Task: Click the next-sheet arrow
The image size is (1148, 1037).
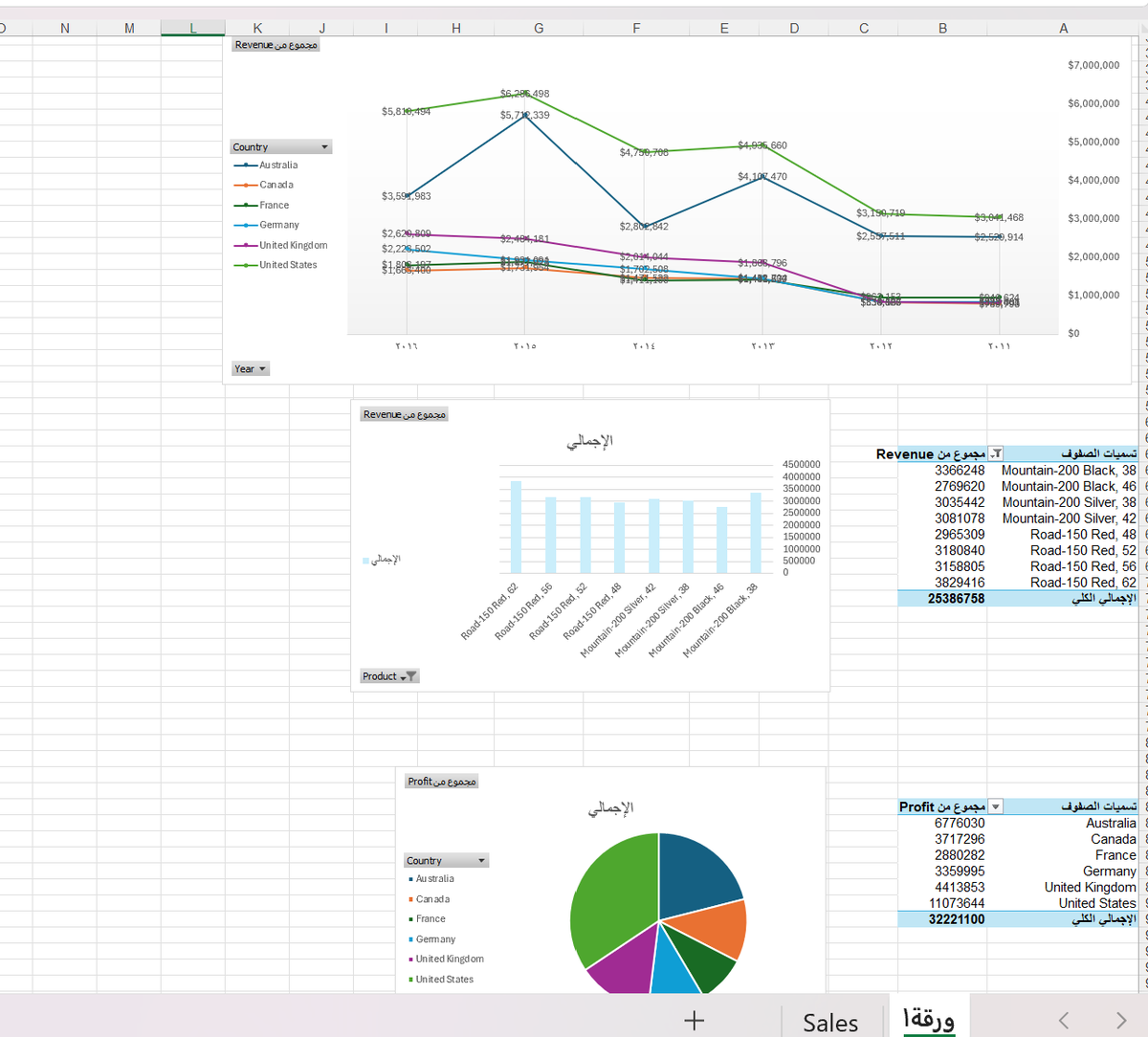Action: pos(1122,1021)
